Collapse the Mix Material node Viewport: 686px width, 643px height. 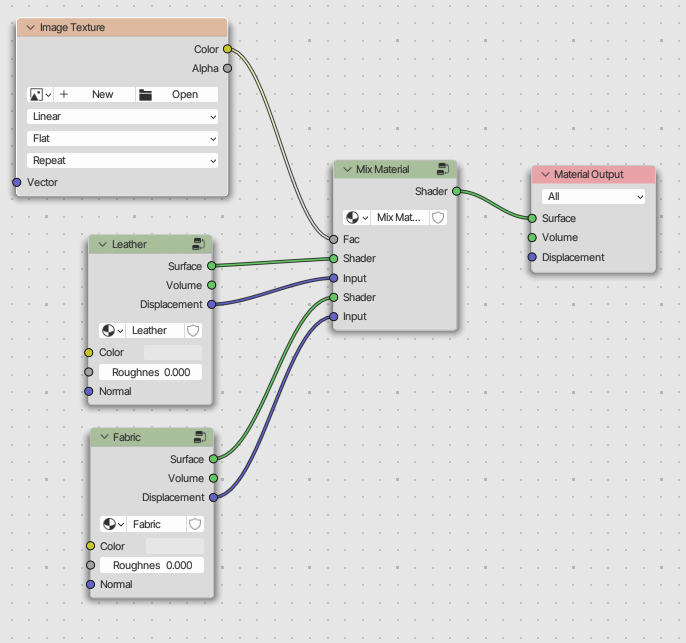(347, 169)
